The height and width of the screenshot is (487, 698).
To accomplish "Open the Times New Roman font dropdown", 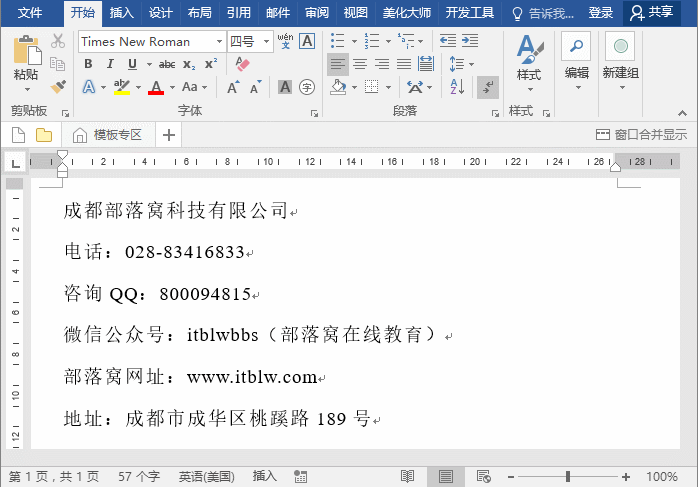I will [219, 42].
